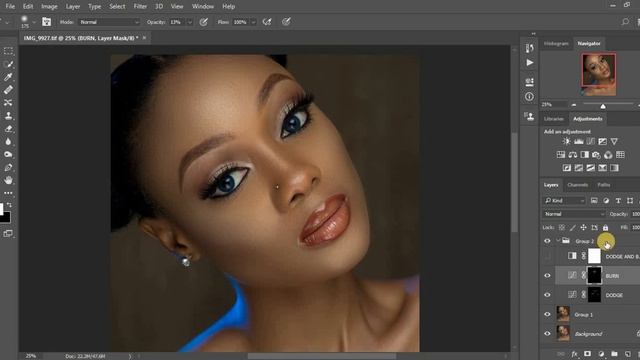Toggle lock image pixels brush icon
The image size is (640, 360).
point(573,227)
